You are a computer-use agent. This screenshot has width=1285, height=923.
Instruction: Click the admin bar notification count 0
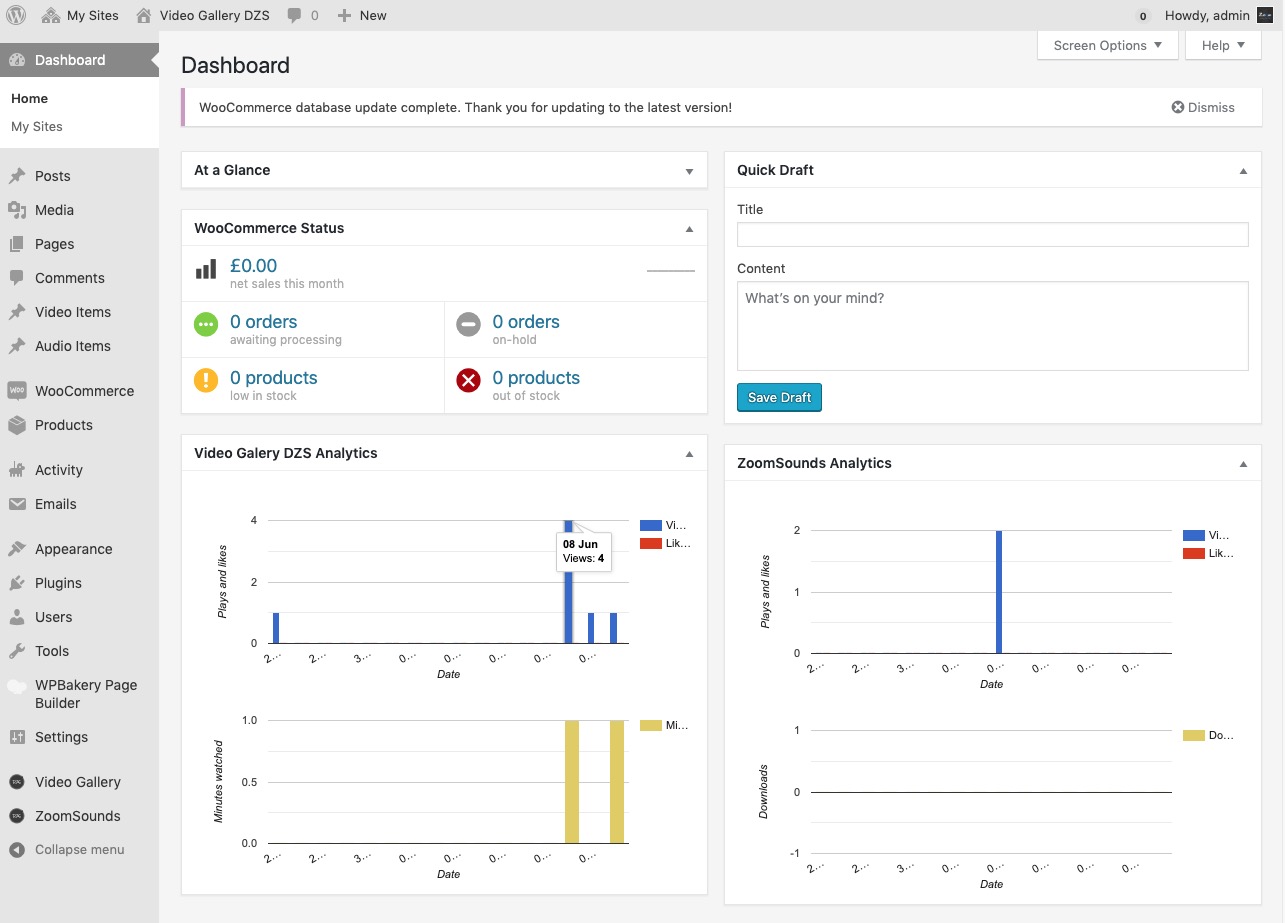(1143, 16)
